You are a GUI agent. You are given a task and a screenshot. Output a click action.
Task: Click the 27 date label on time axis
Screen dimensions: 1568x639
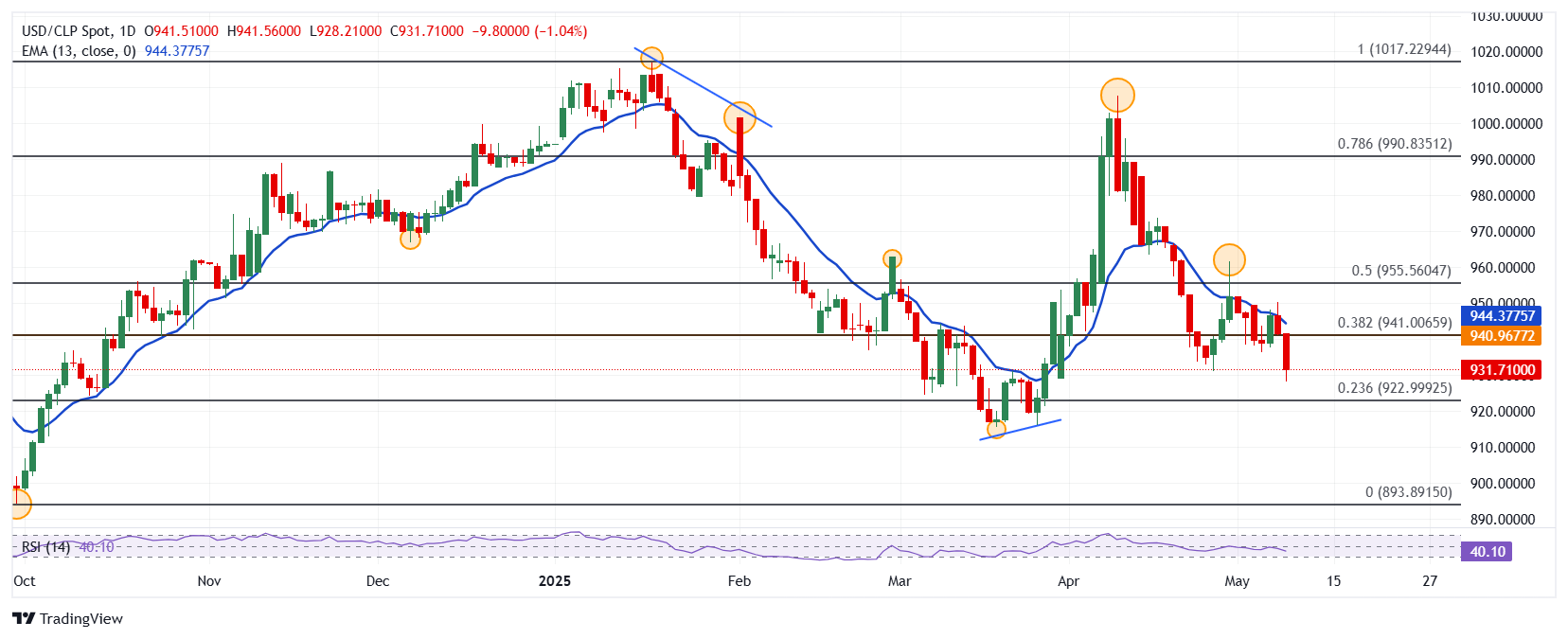[x=1430, y=581]
